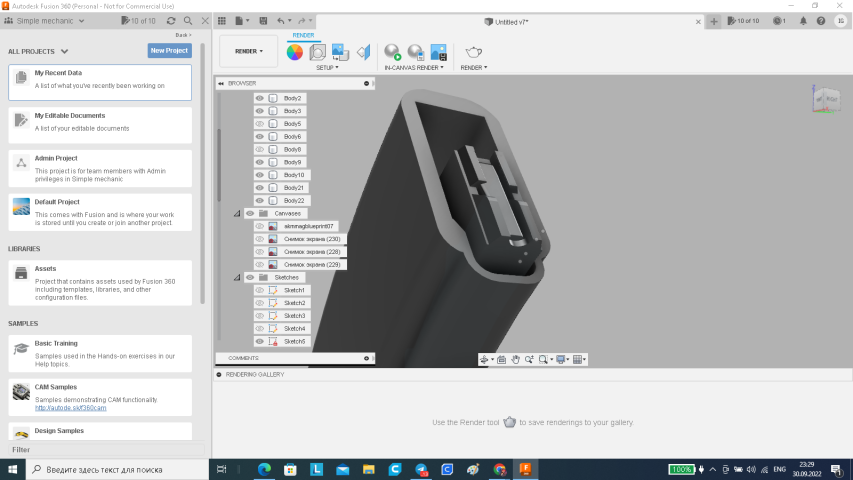Open RENDER workspace dropdown

[249, 51]
